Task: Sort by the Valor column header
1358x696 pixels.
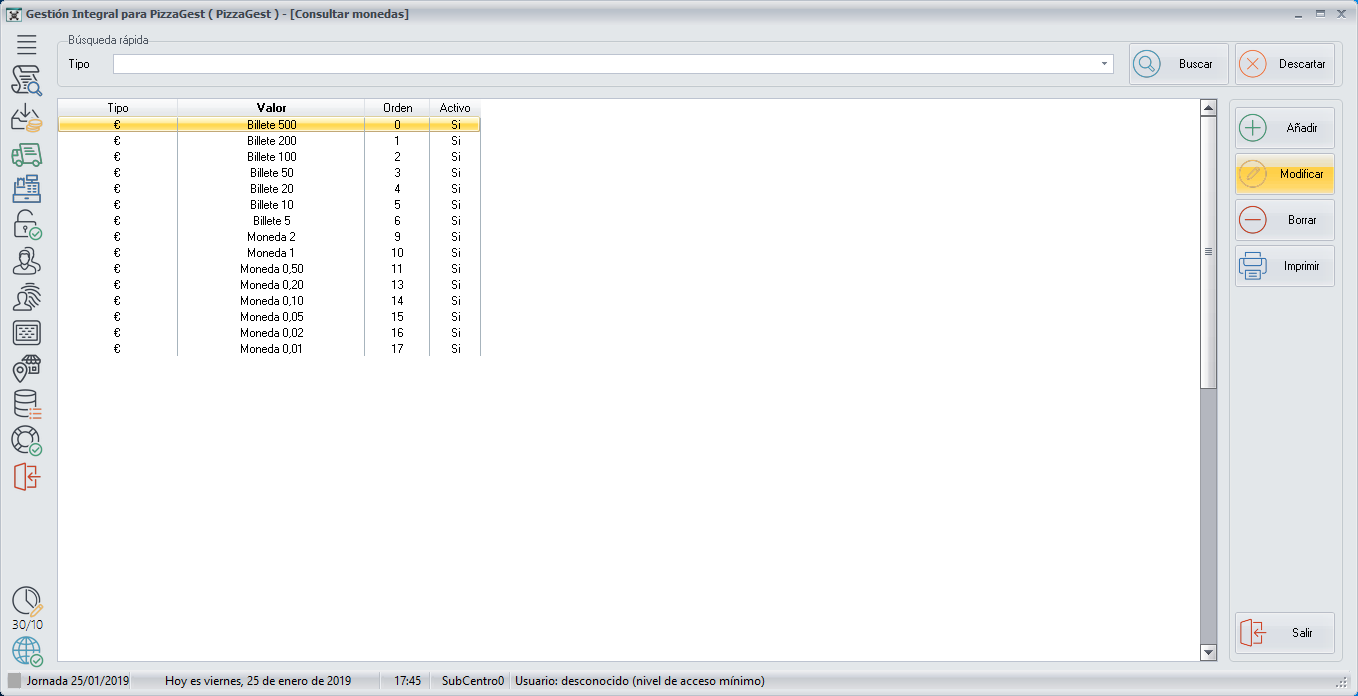Action: (271, 108)
